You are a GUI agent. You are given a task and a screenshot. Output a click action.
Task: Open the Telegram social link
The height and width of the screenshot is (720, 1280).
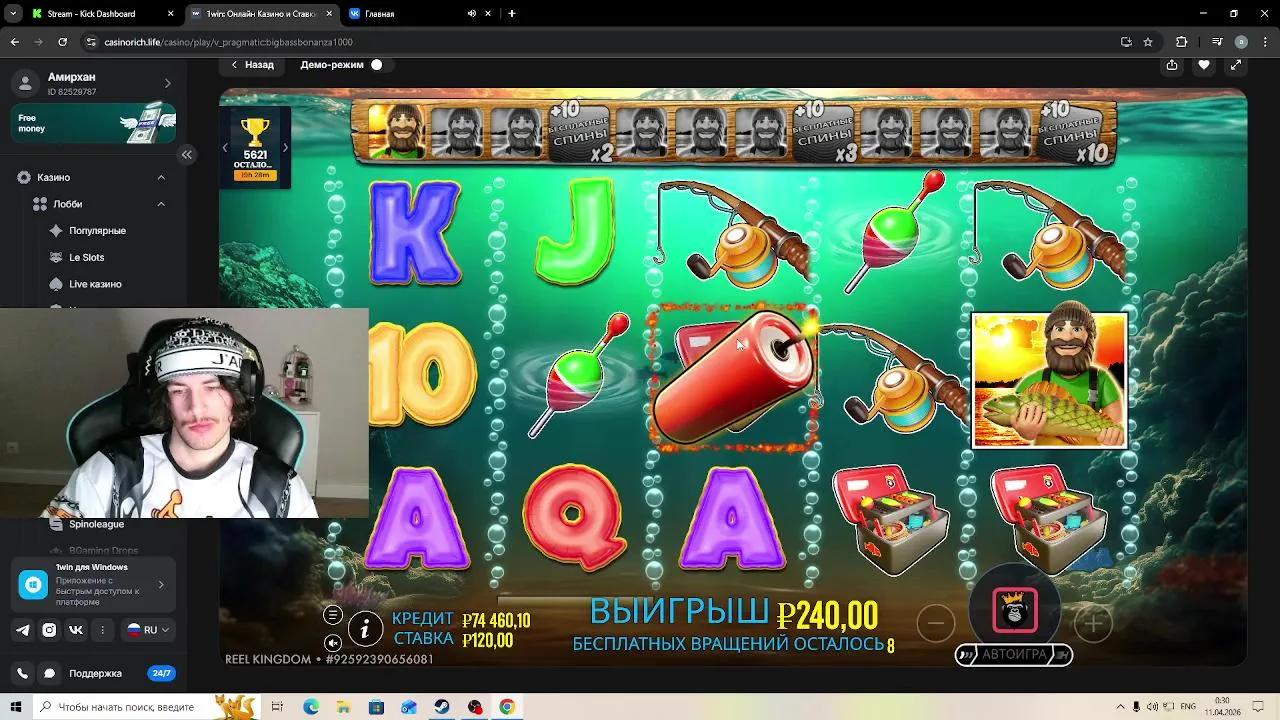point(23,630)
